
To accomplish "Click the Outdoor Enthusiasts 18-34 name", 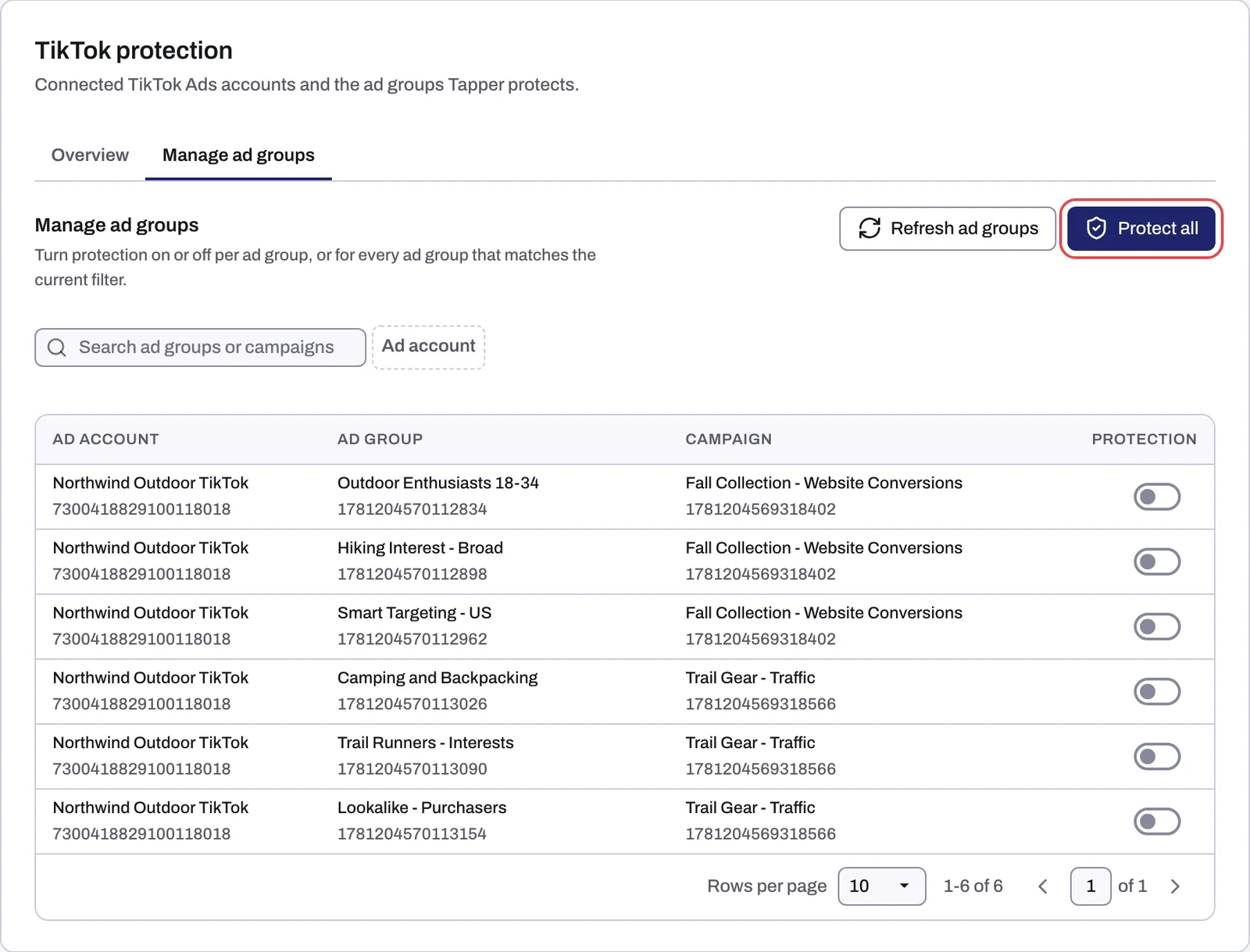I will [x=438, y=483].
